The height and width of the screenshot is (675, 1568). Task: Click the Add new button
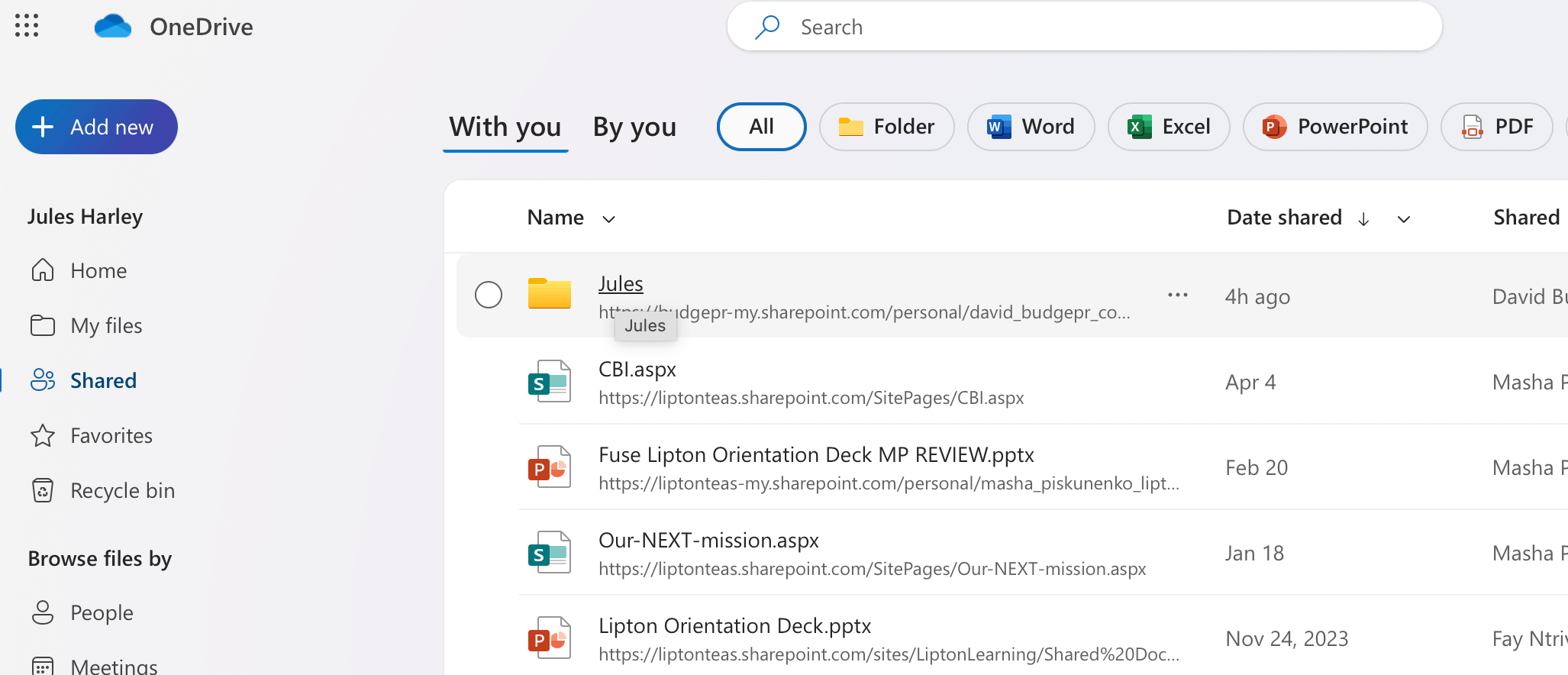pyautogui.click(x=96, y=127)
